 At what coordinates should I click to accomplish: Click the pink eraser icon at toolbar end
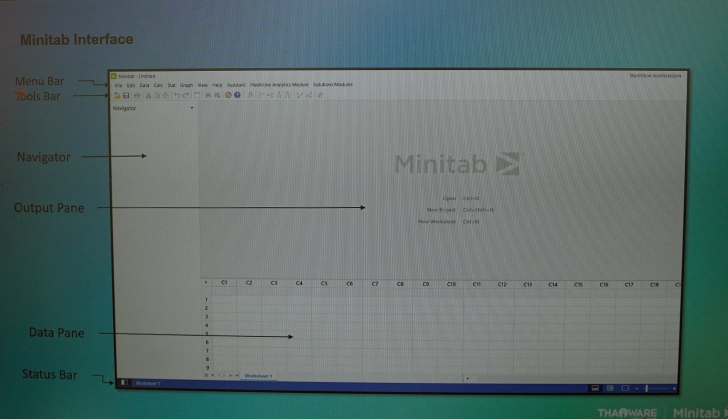coord(320,95)
